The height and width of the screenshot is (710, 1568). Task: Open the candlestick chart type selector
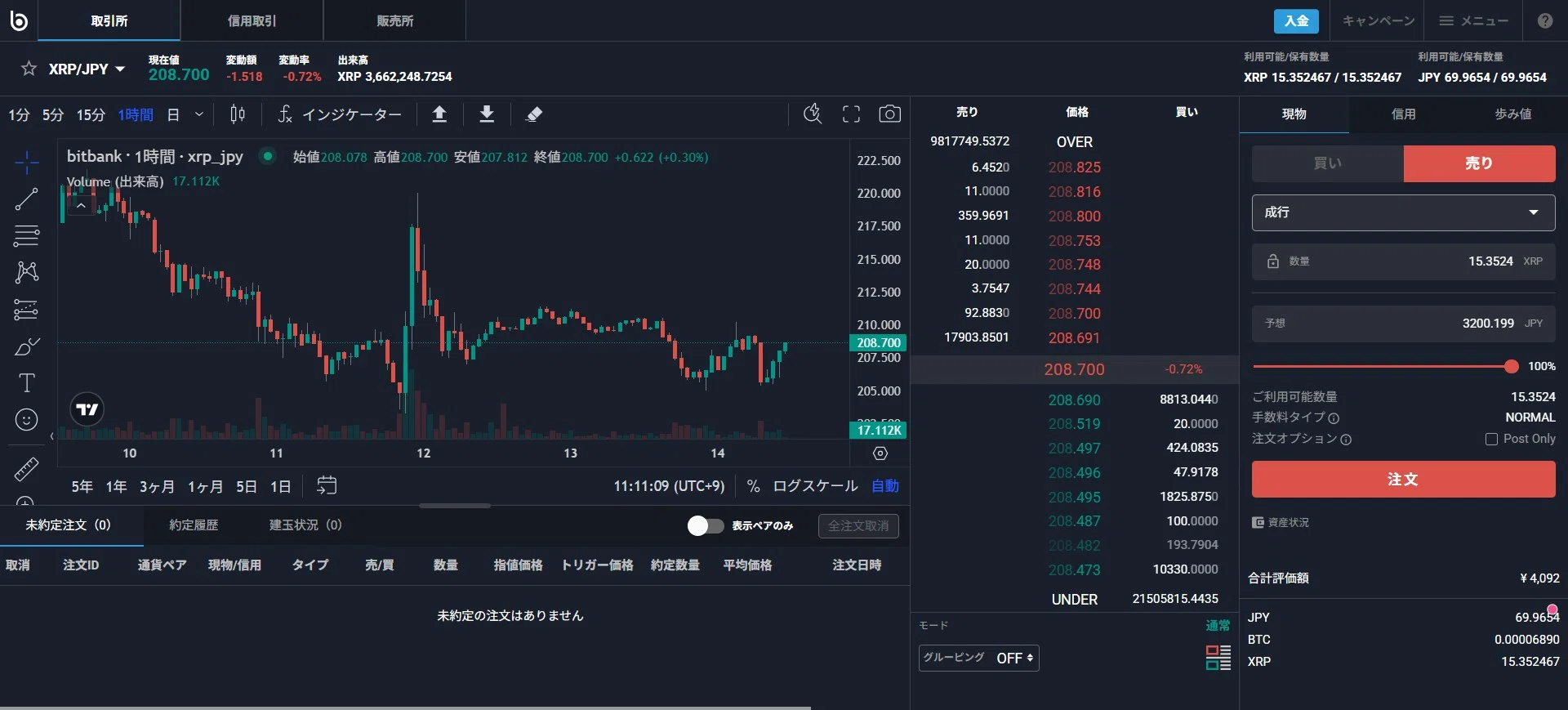click(x=238, y=114)
